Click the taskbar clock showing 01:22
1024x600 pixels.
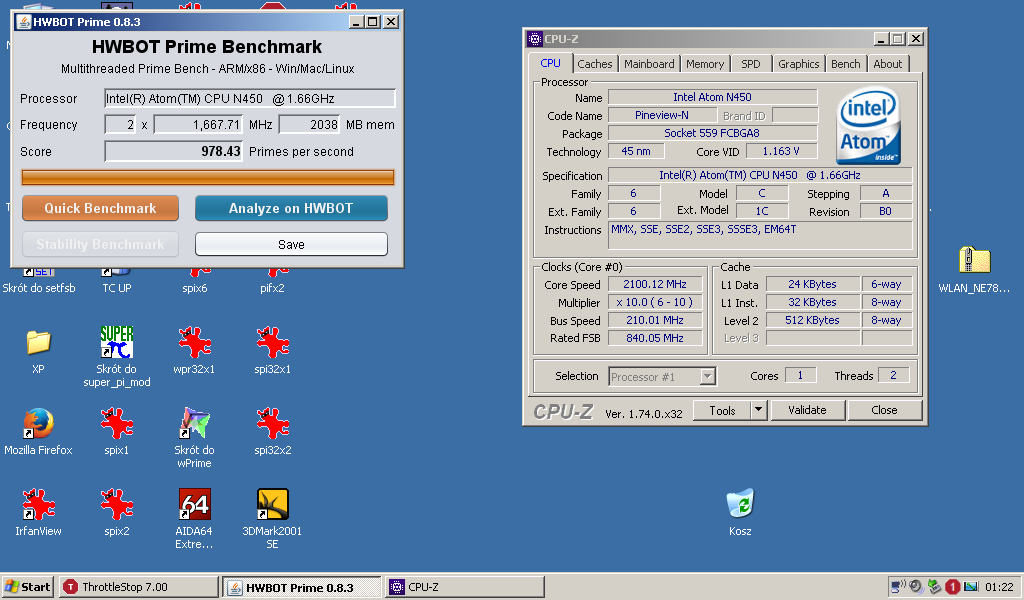click(x=999, y=587)
